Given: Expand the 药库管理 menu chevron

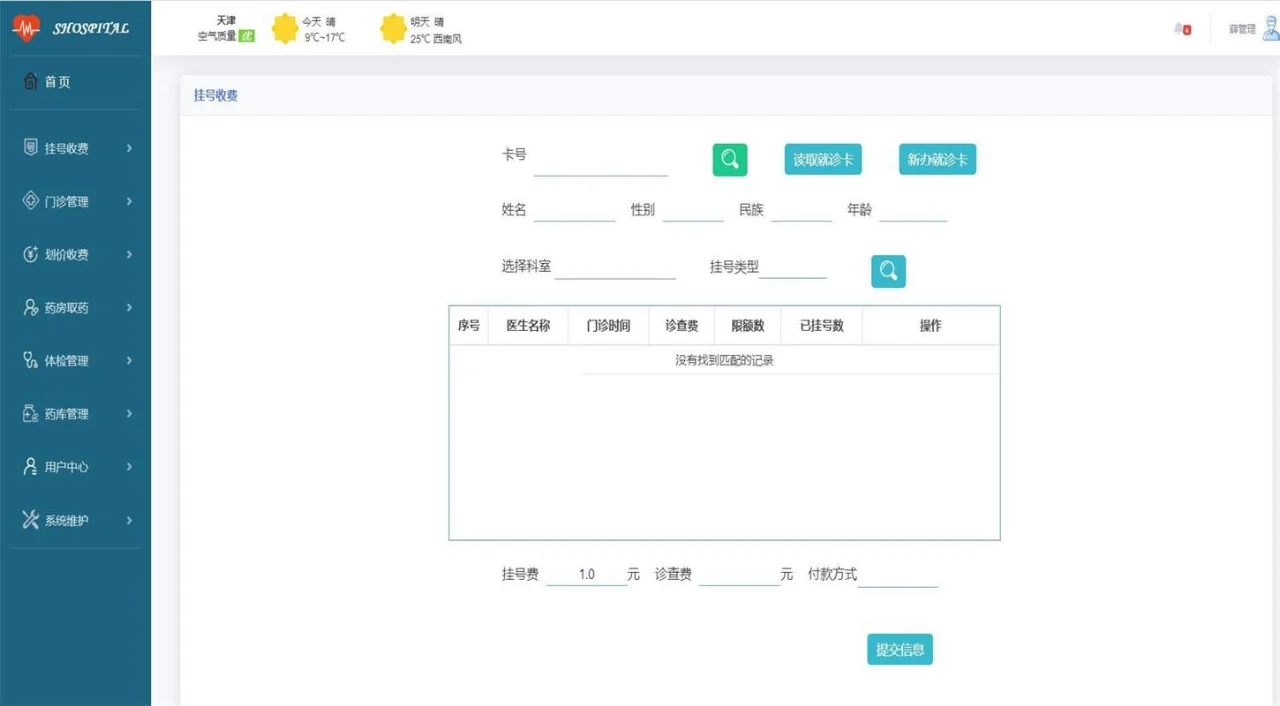Looking at the screenshot, I should point(130,414).
